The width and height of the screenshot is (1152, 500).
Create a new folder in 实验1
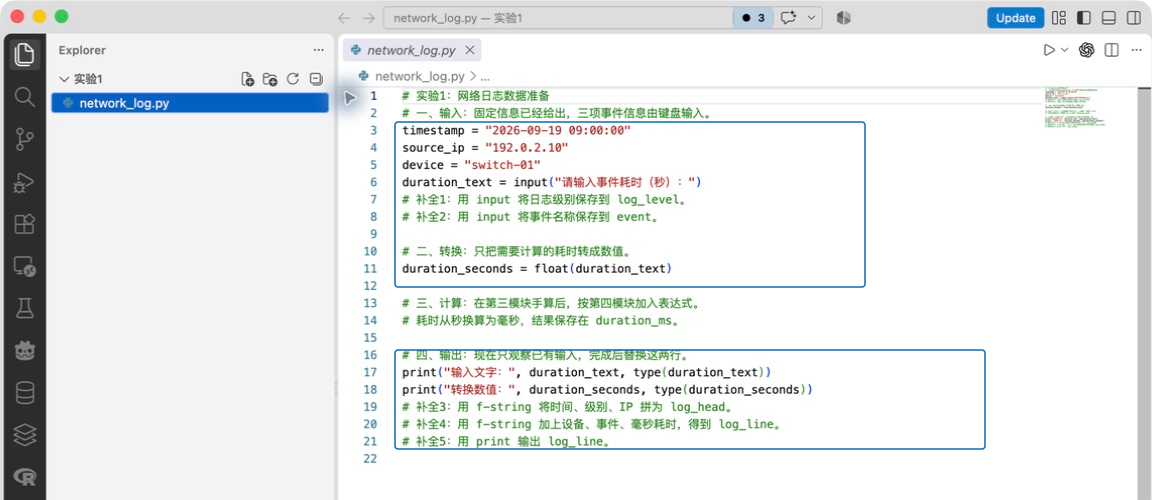pos(270,79)
